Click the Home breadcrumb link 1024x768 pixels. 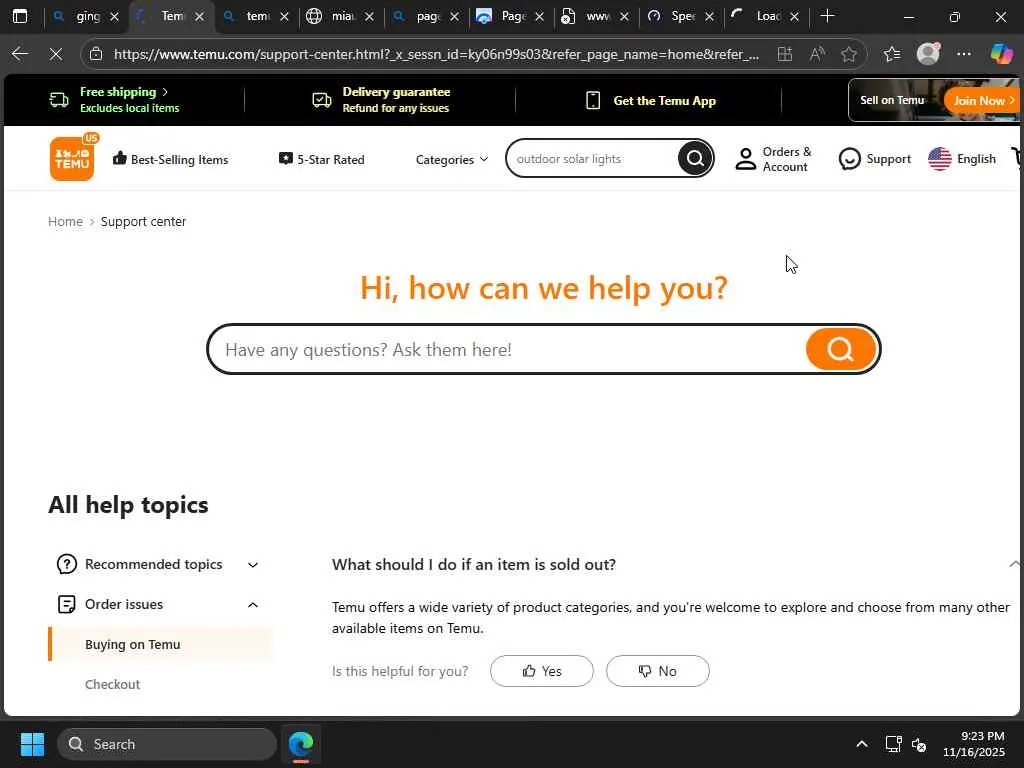tap(65, 221)
